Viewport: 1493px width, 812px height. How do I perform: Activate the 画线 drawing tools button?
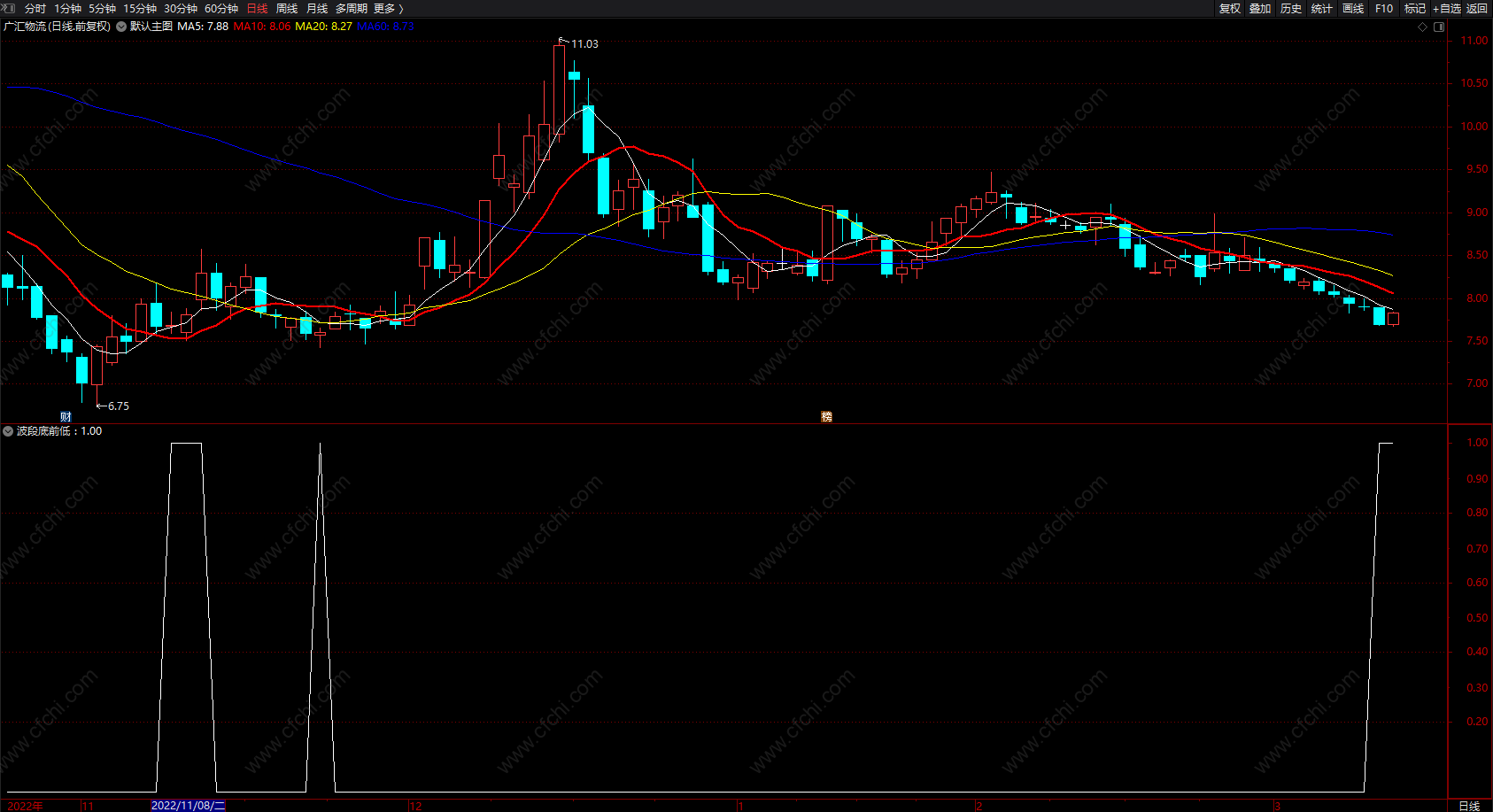click(x=1353, y=9)
